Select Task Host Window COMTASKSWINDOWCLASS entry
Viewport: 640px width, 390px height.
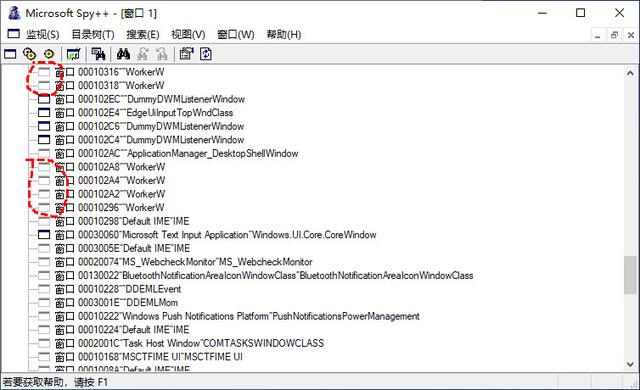tap(201, 343)
